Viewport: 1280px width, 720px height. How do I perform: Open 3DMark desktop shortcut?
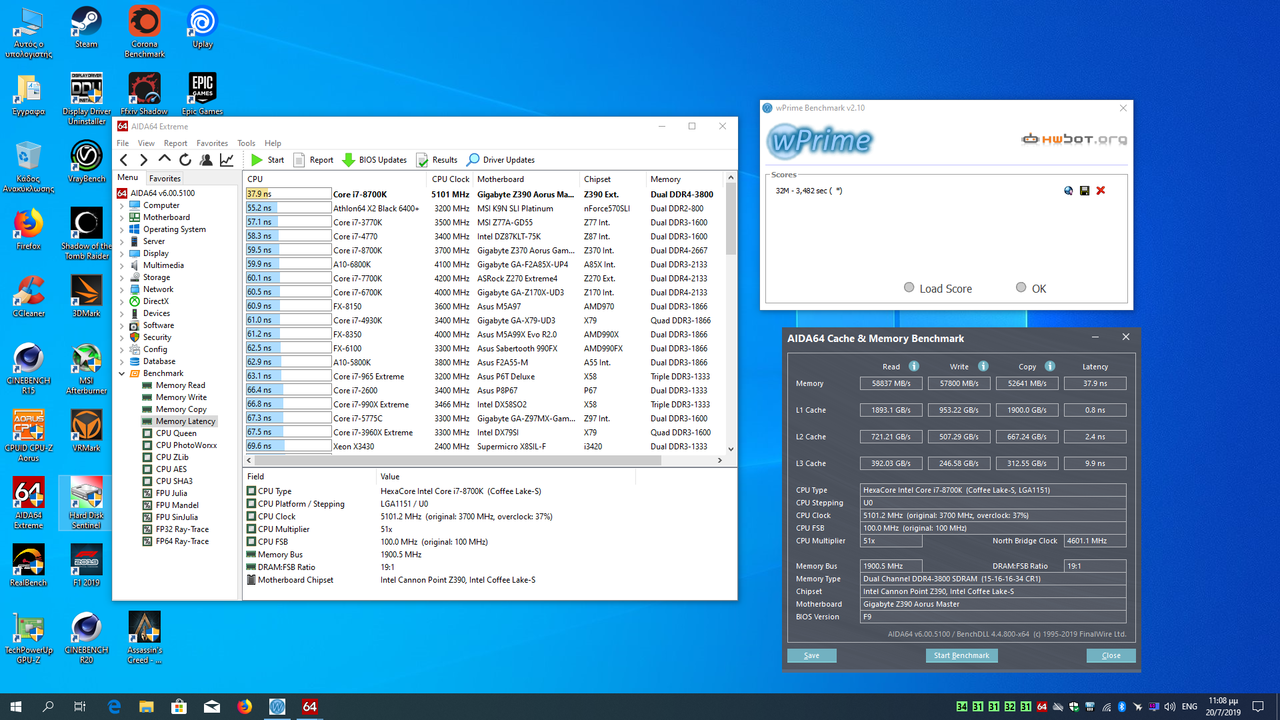point(86,296)
